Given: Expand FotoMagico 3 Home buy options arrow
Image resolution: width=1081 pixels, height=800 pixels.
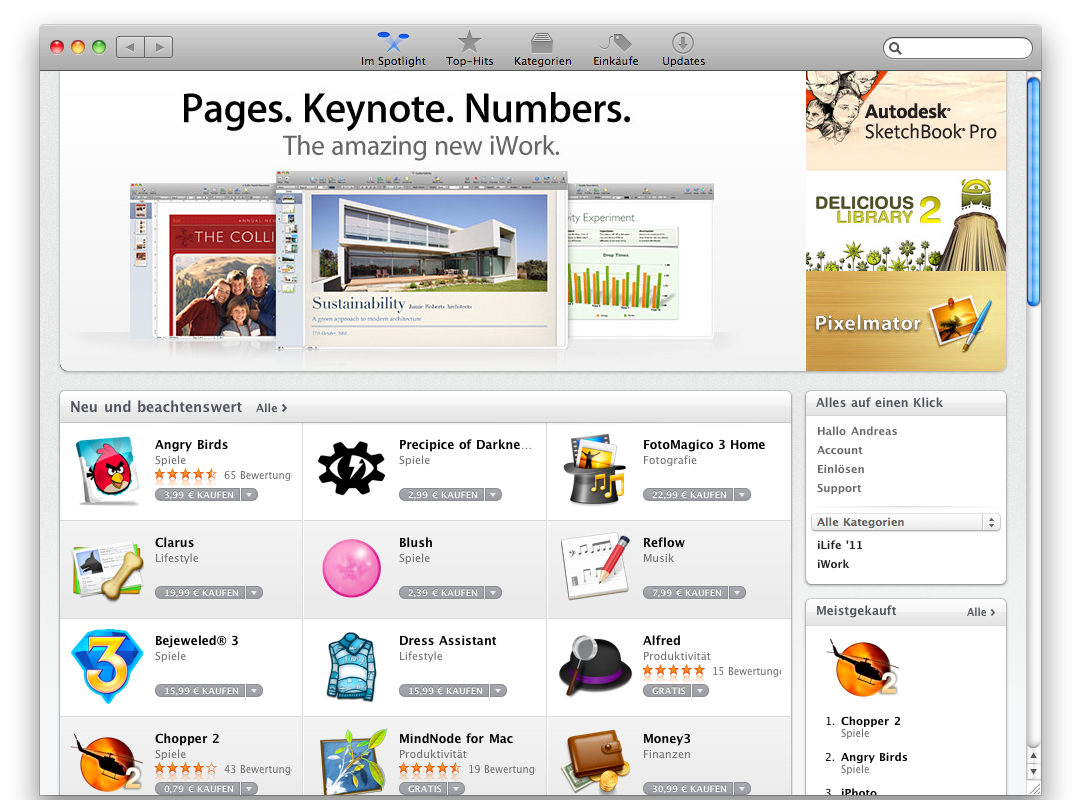Looking at the screenshot, I should tap(742, 494).
